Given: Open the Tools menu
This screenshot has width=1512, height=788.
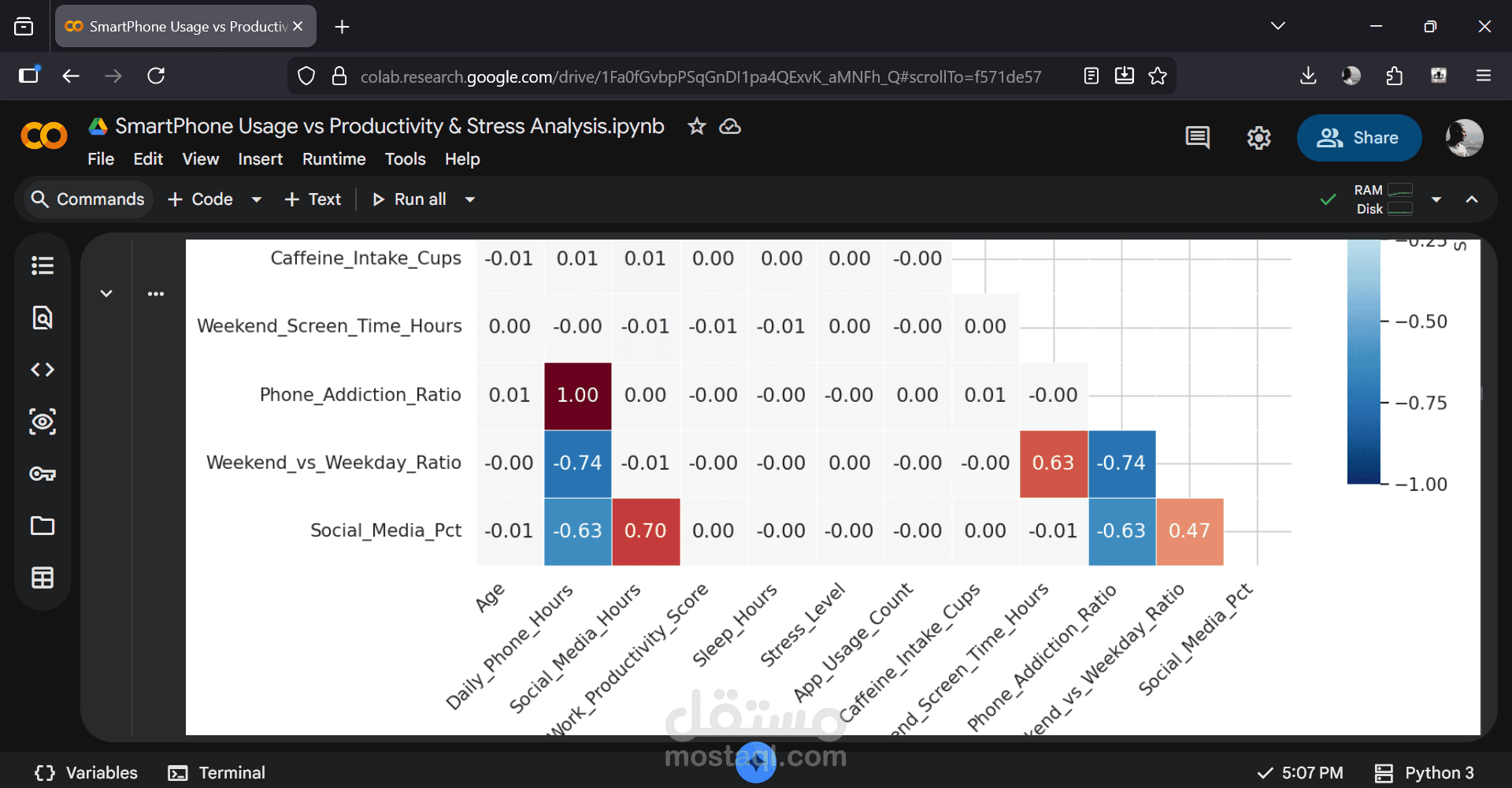Looking at the screenshot, I should [x=405, y=159].
